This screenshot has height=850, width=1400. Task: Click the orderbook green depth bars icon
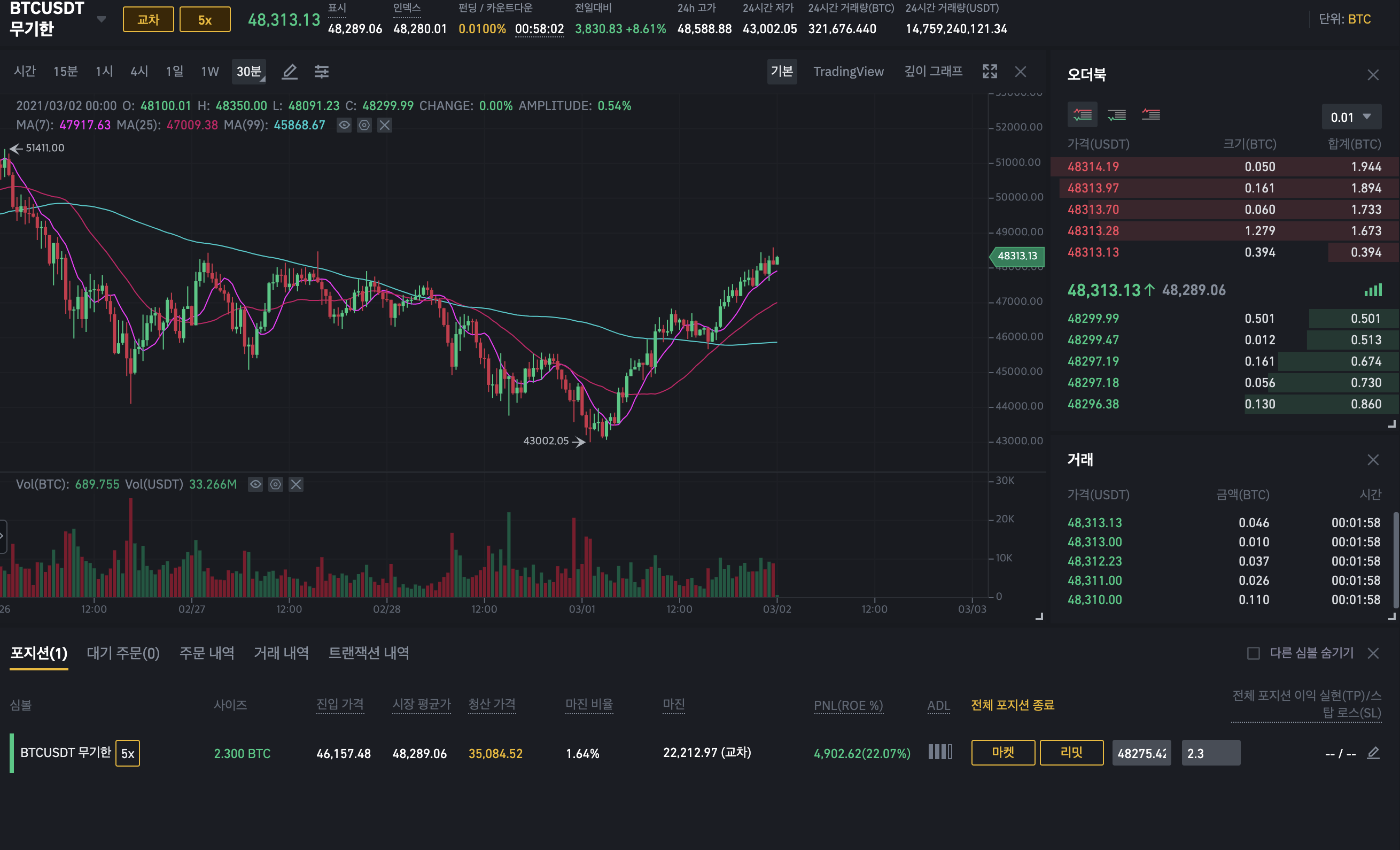tap(1373, 290)
